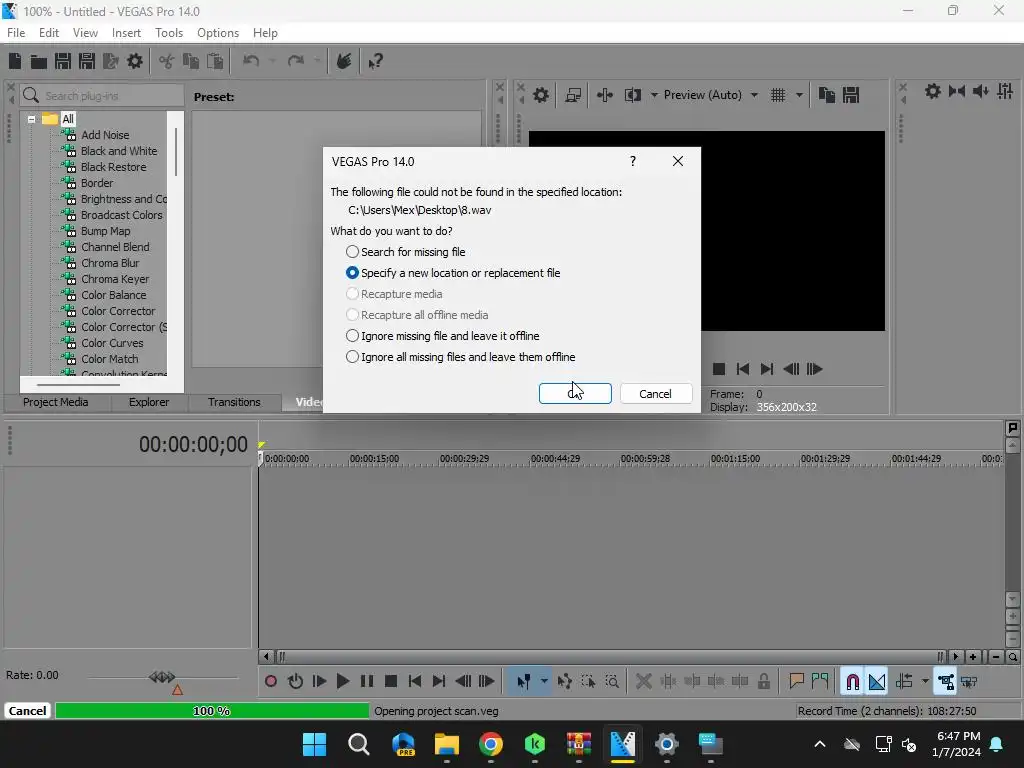The width and height of the screenshot is (1024, 768).
Task: Click the OK button in missing file dialog
Action: point(575,394)
